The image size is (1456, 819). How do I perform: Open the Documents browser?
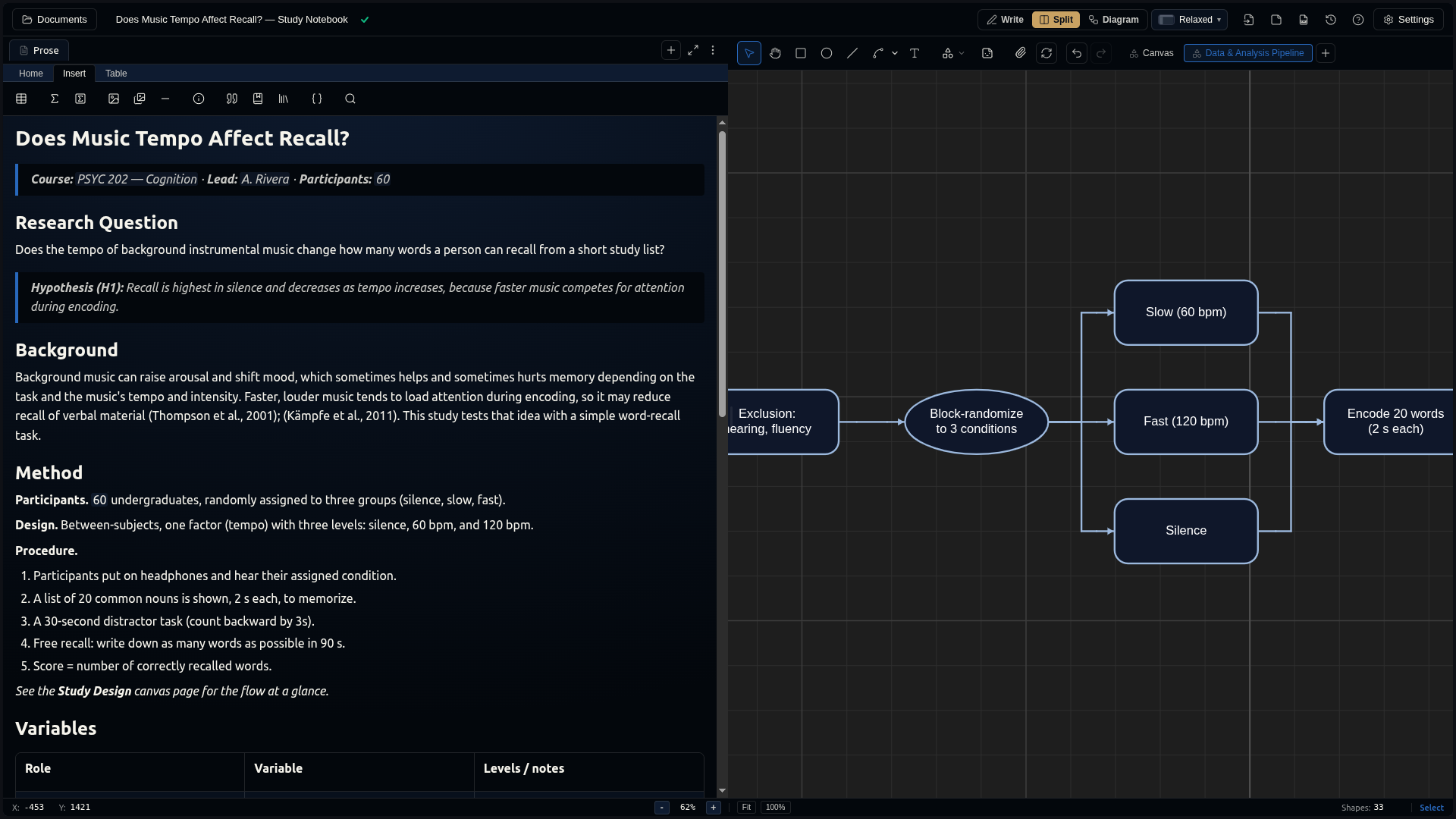click(55, 20)
